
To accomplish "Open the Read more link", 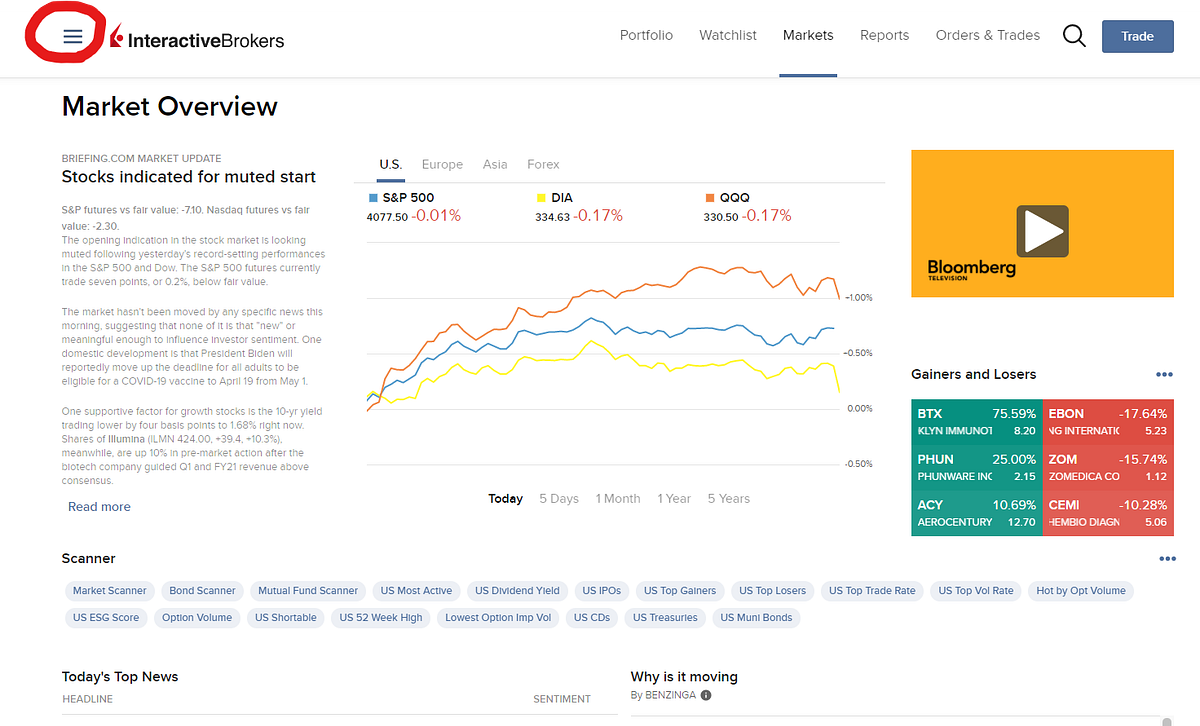I will click(x=99, y=507).
